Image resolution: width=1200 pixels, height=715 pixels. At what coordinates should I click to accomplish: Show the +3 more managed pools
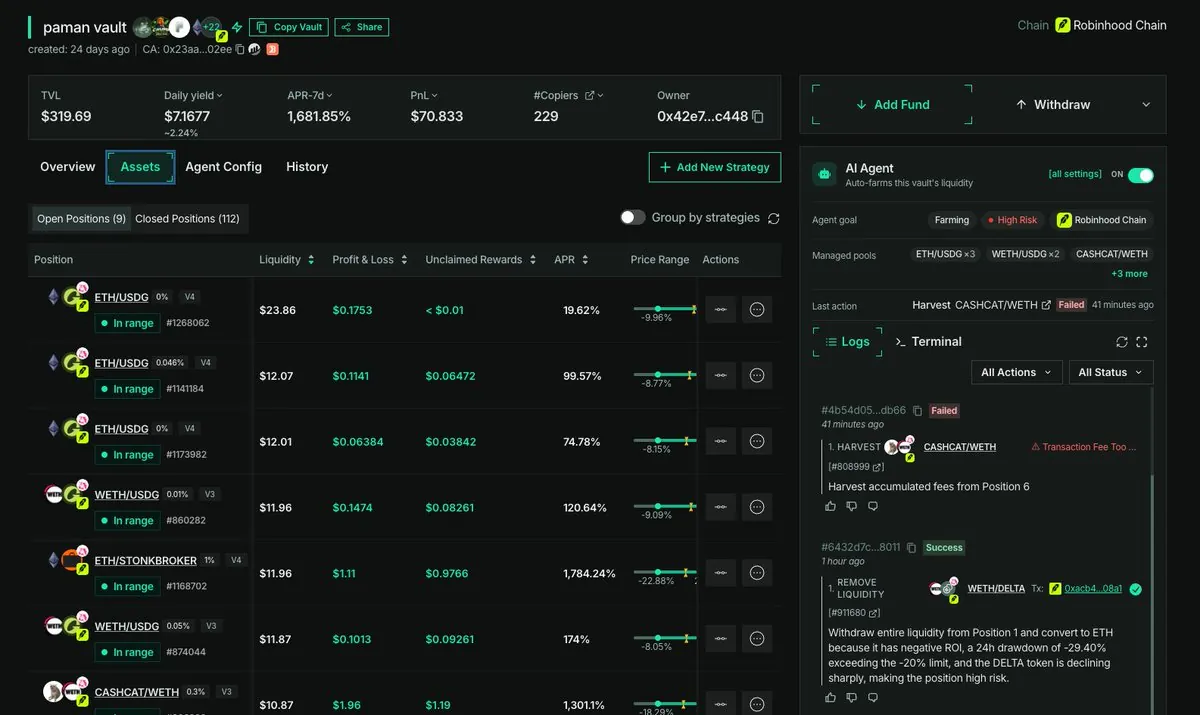(1129, 274)
